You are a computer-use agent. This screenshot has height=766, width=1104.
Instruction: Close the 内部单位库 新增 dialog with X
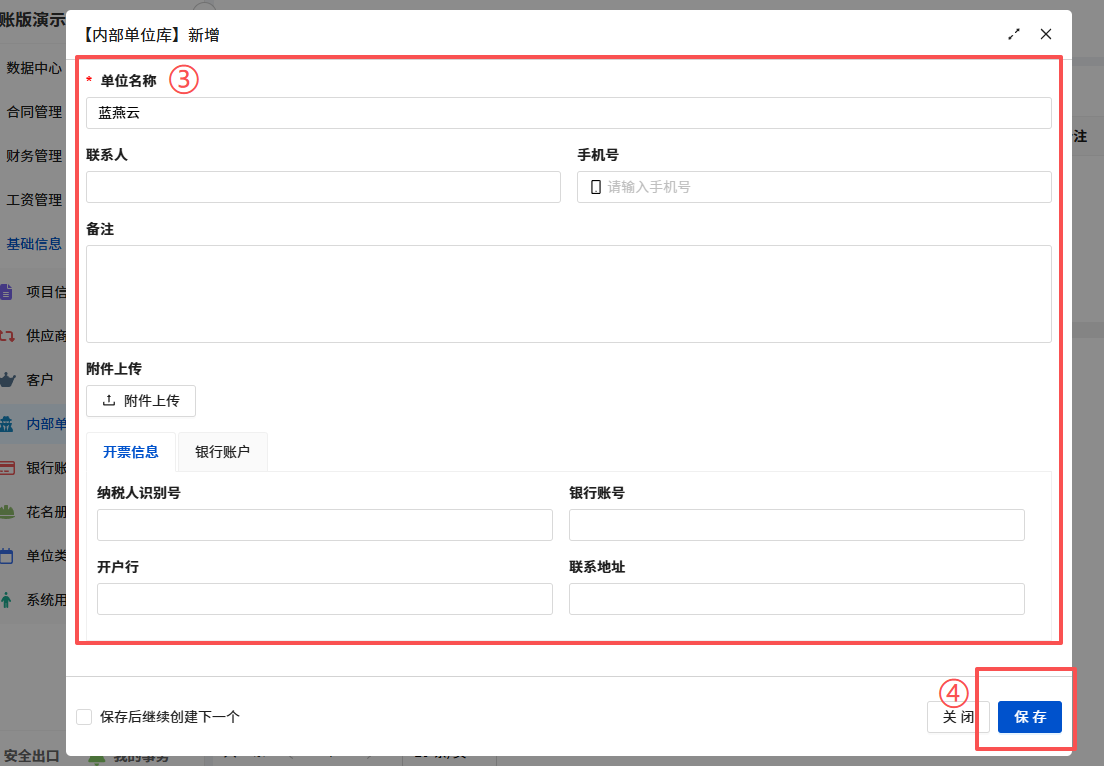tap(1046, 34)
